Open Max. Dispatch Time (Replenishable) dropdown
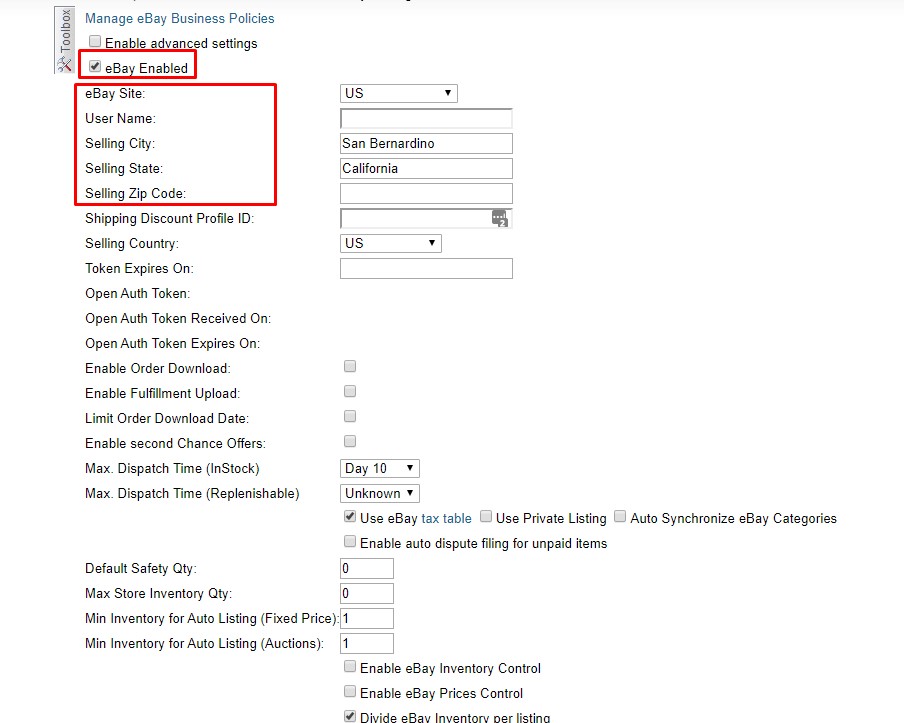 (379, 494)
